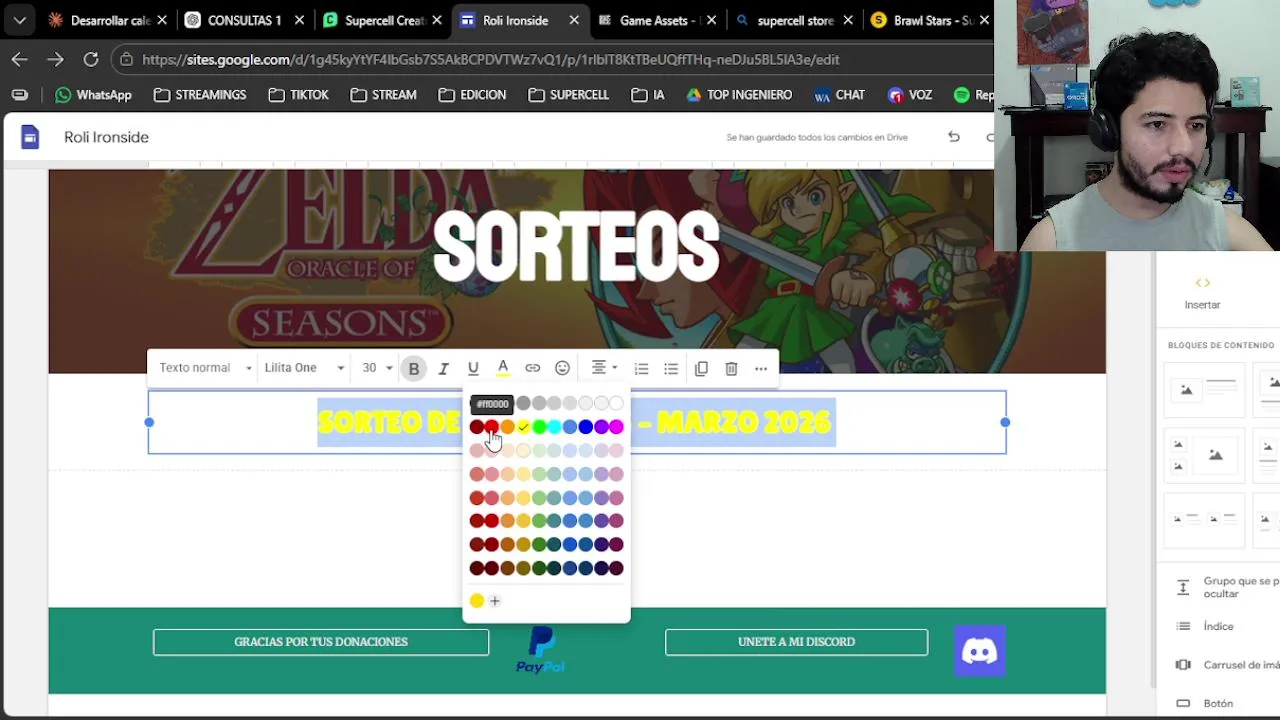Viewport: 1280px width, 720px height.
Task: Pick the white swatch in grayscale row
Action: click(x=616, y=403)
